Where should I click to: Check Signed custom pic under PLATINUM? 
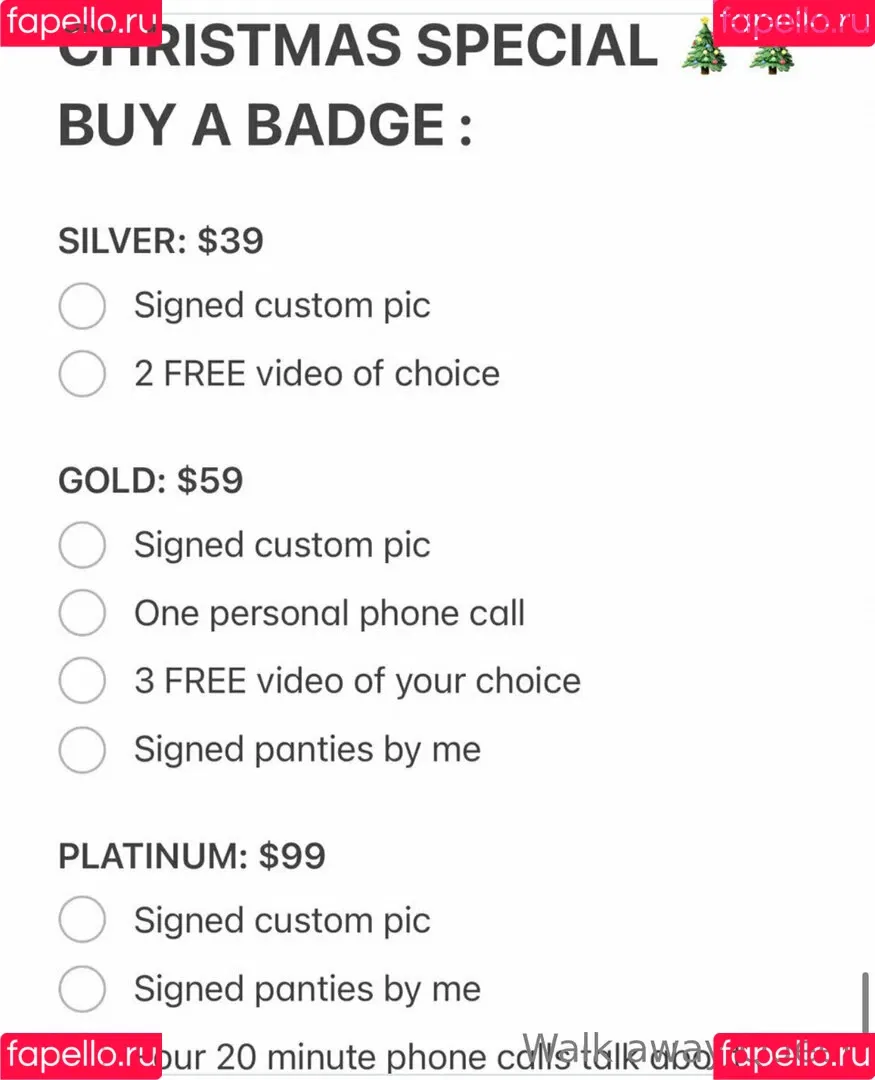[x=82, y=920]
